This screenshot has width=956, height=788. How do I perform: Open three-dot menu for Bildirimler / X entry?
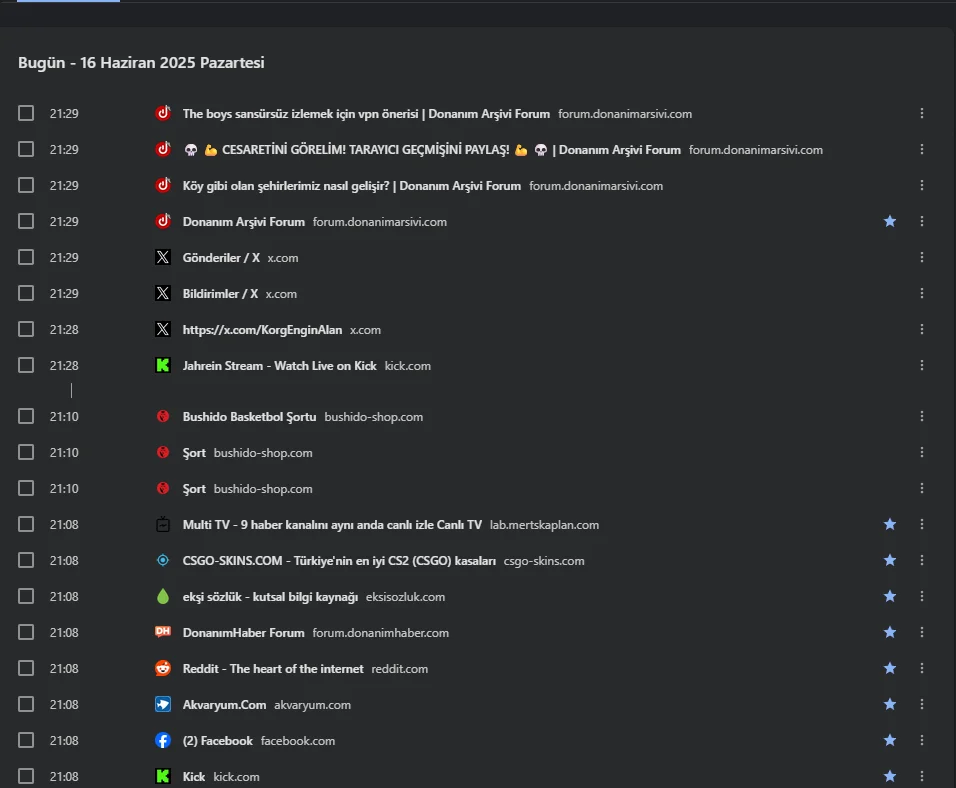pos(922,294)
